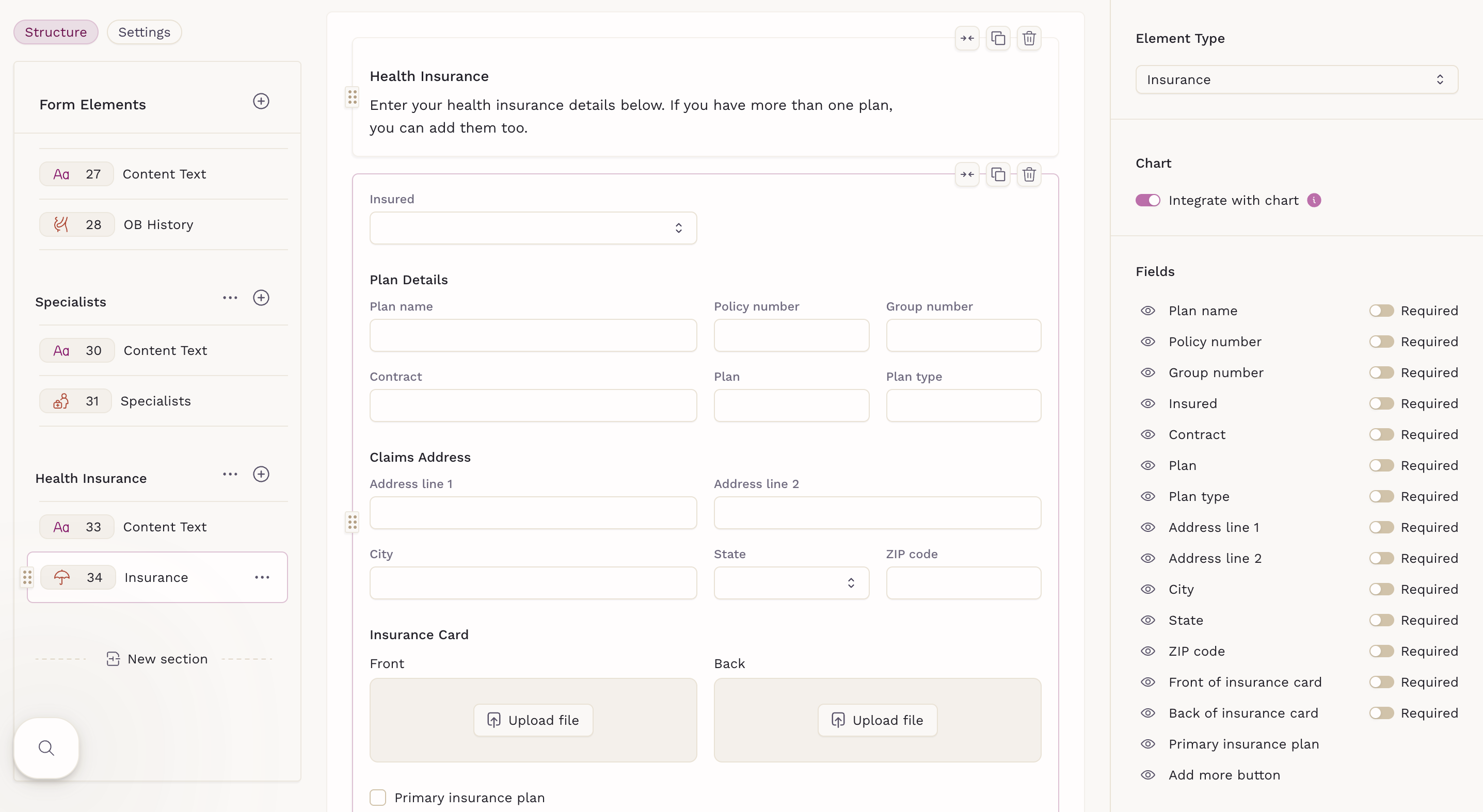Click Upload file for card Front
This screenshot has width=1483, height=812.
pyautogui.click(x=533, y=720)
